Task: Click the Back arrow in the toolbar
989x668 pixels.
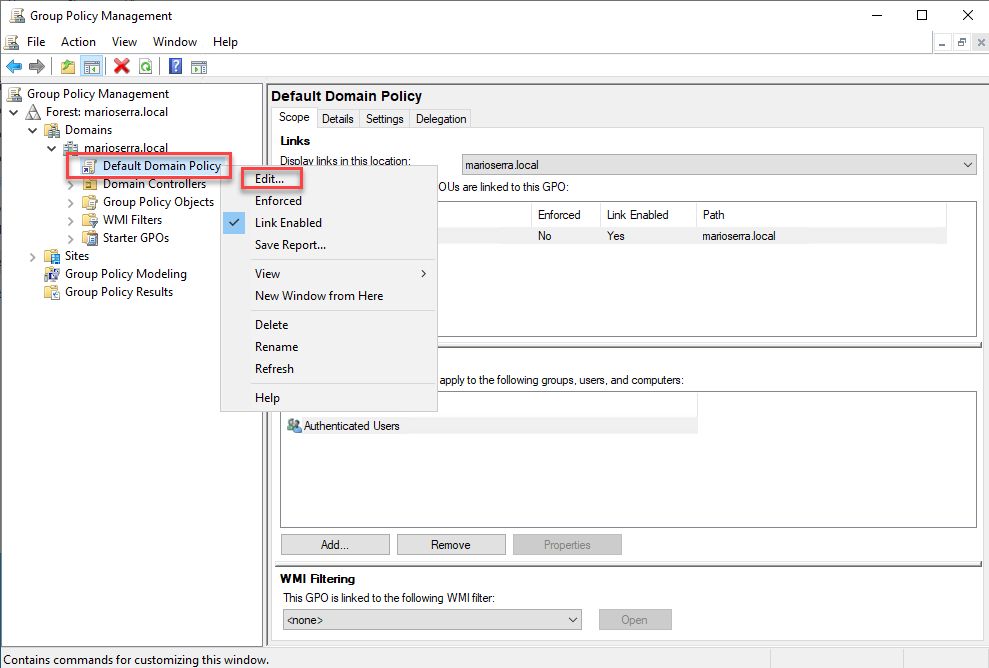Action: (x=14, y=66)
